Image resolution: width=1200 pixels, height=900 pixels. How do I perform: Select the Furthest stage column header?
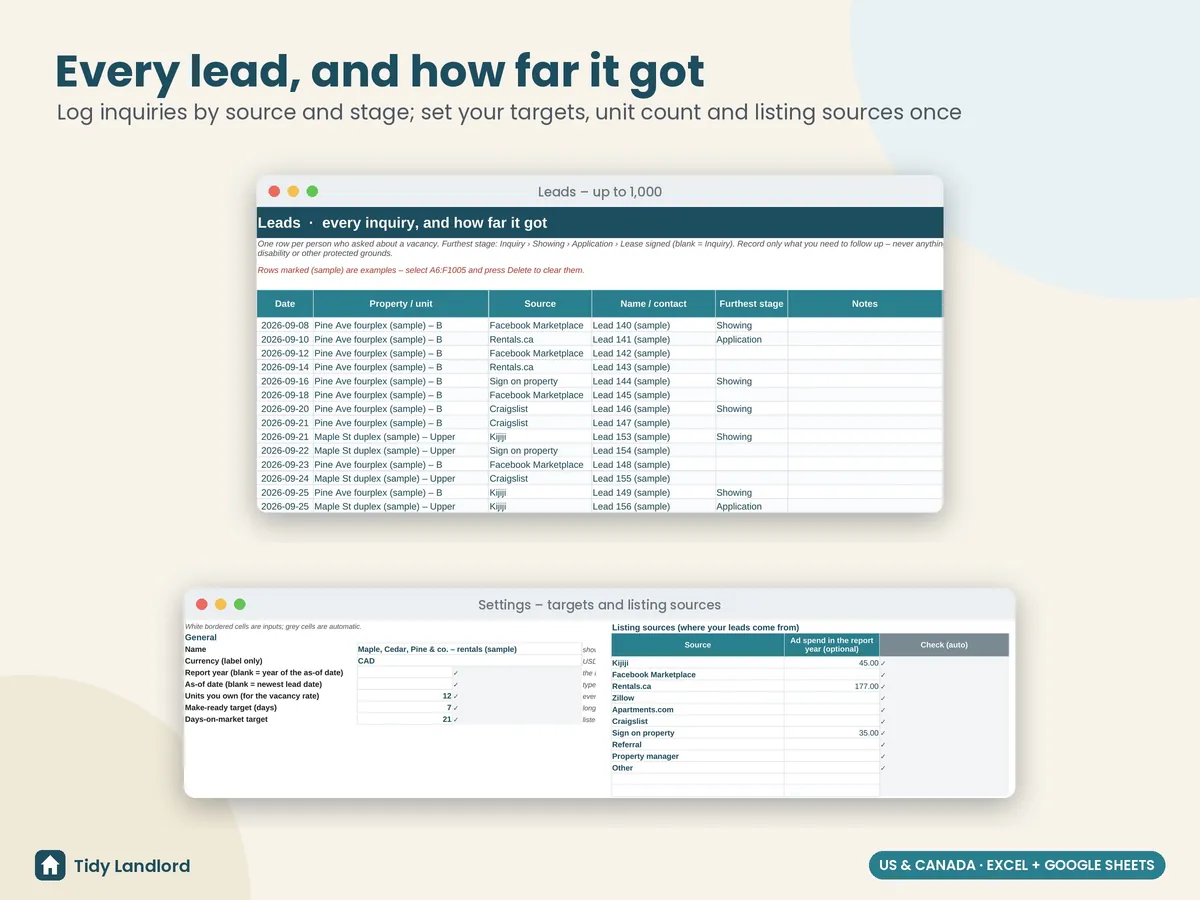tap(751, 304)
